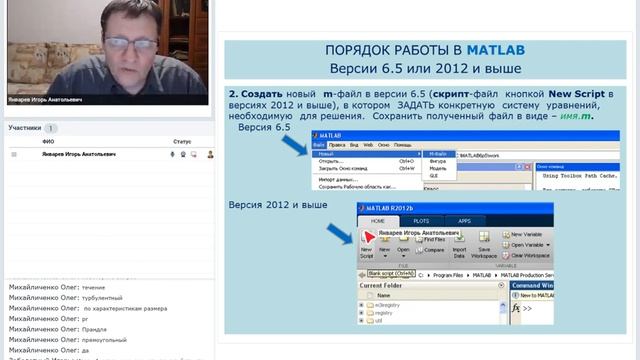This screenshot has width=640, height=360.
Task: Open the Open Variable dropdown arrow
Action: [548, 245]
